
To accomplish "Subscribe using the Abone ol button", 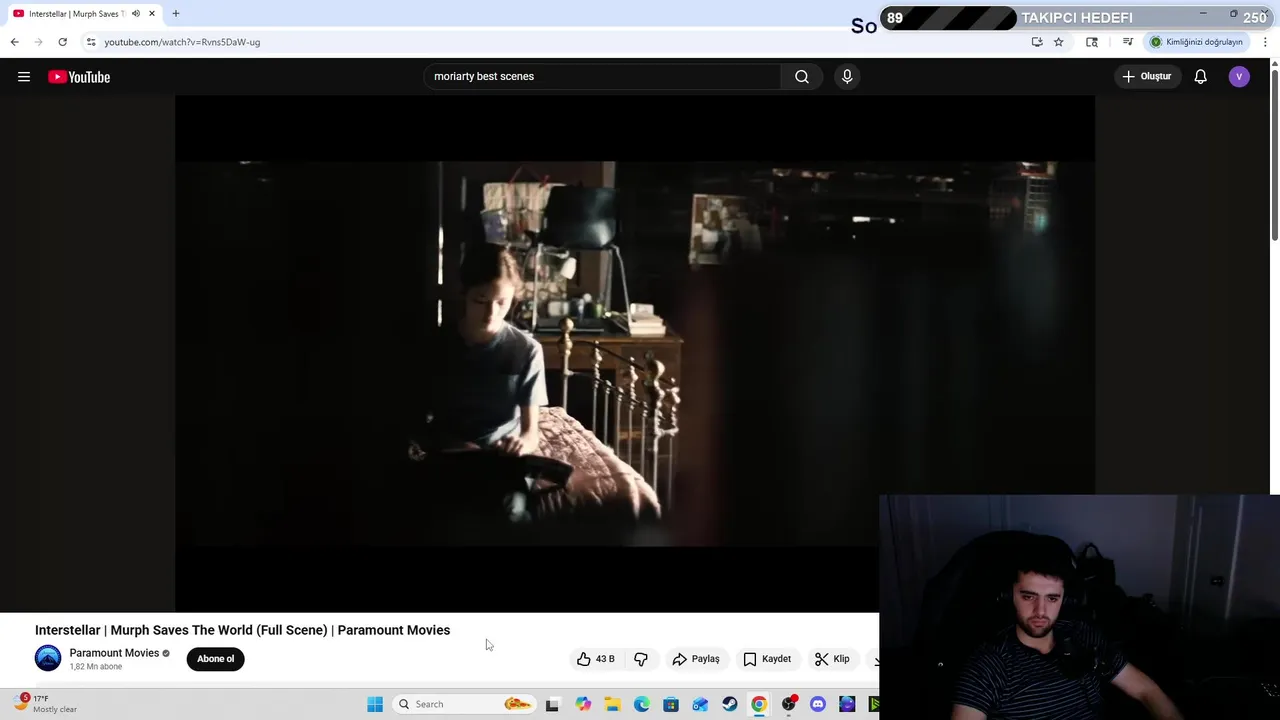I will 215,659.
